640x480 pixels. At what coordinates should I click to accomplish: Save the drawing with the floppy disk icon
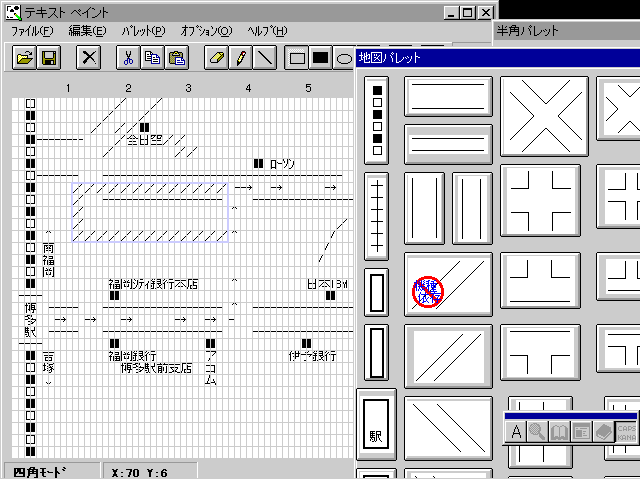(49, 58)
